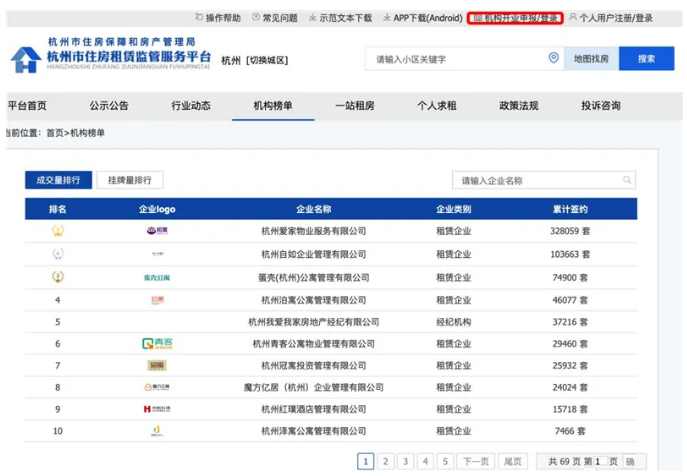Select the 成交量排行 ranking tab
687x476 pixels.
click(x=59, y=180)
